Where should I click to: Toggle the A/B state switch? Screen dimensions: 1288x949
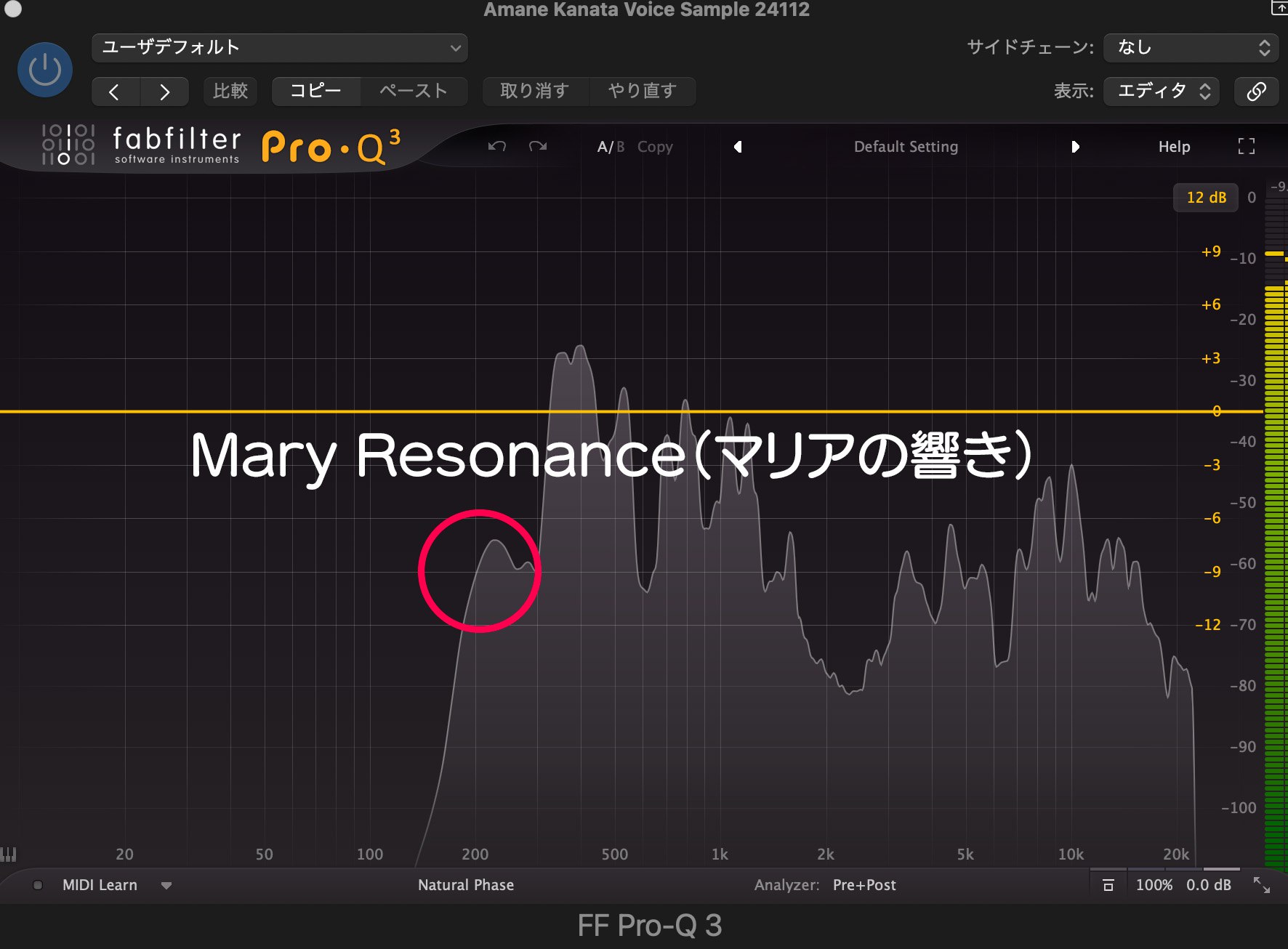(x=611, y=147)
